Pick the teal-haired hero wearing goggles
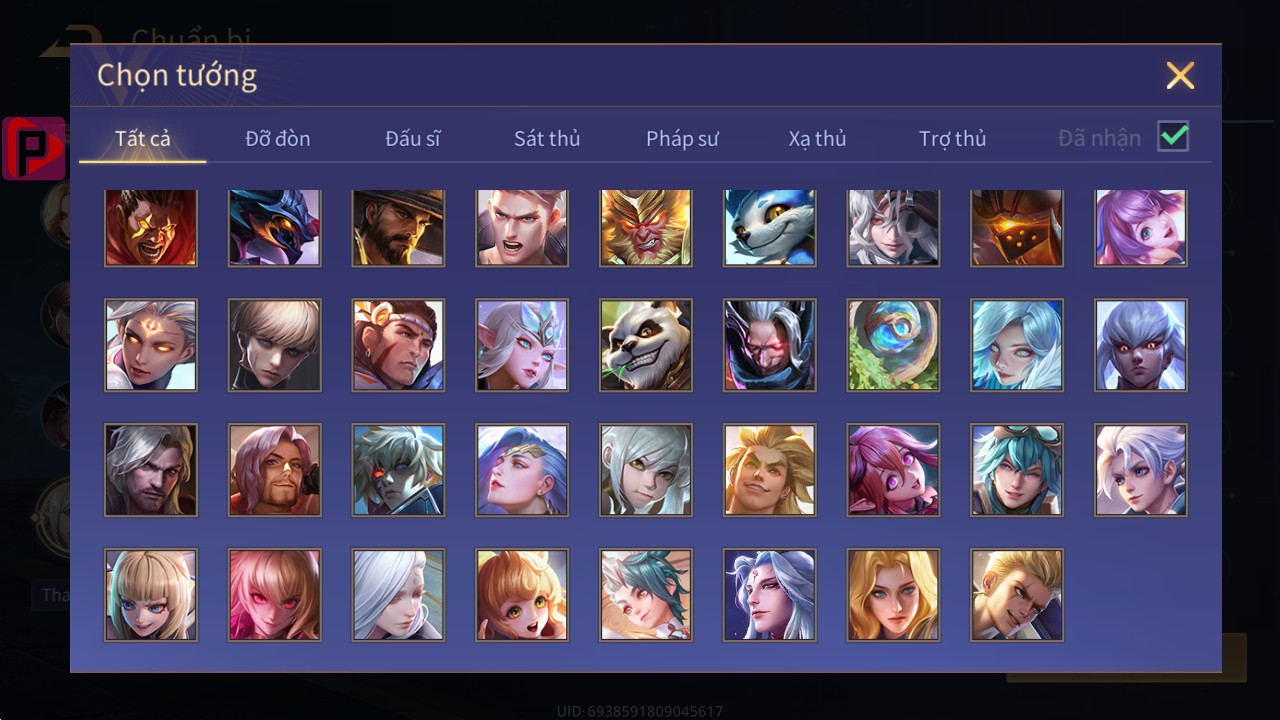 point(1017,470)
